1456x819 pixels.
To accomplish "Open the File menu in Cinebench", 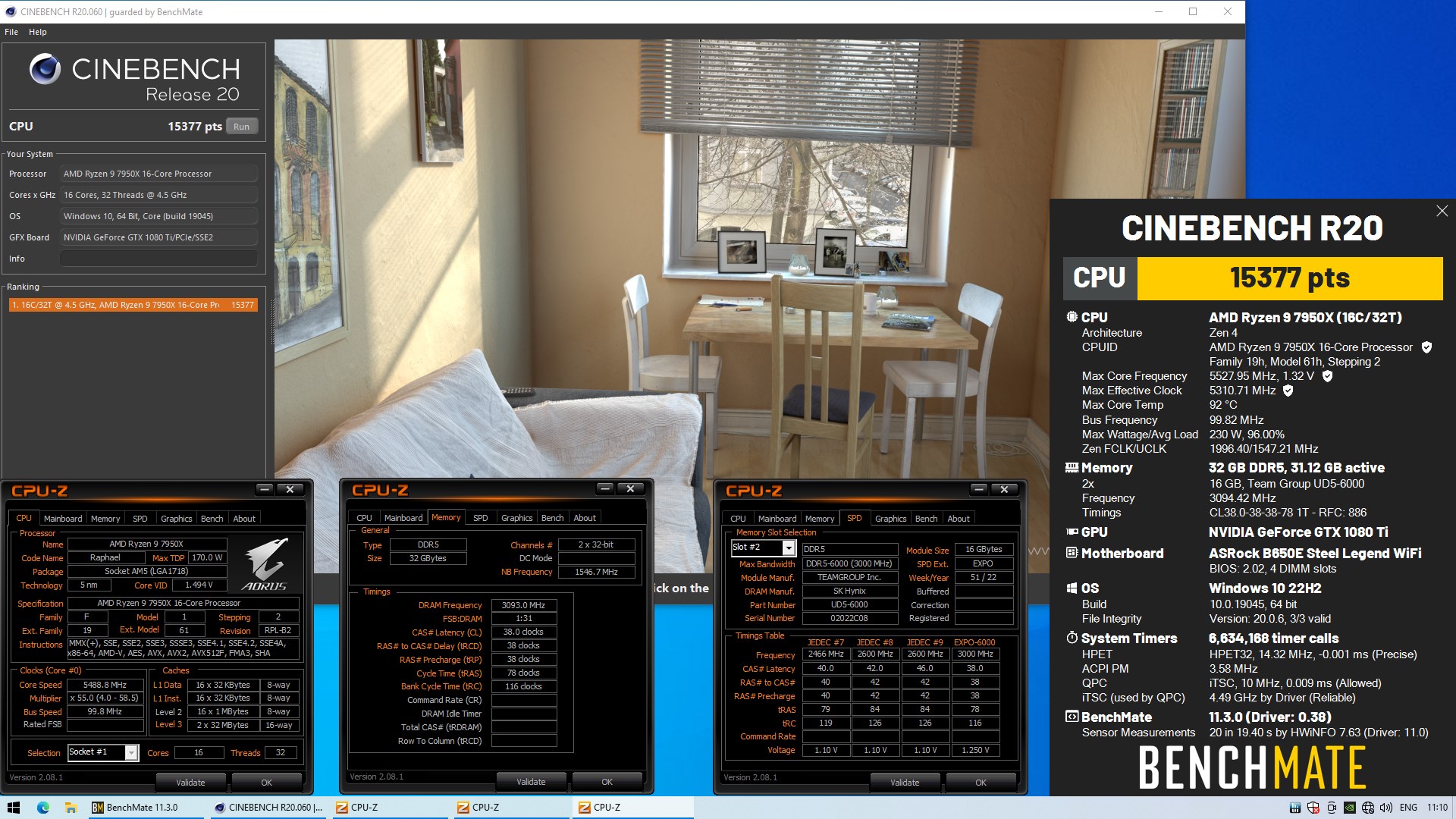I will coord(11,32).
